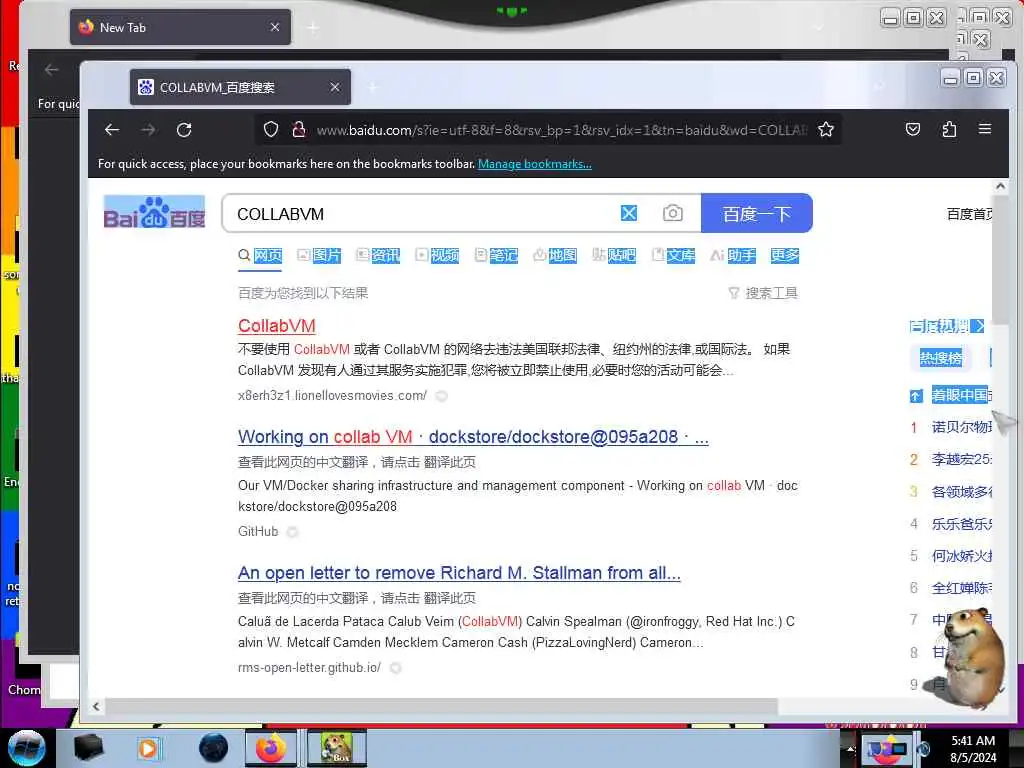Screen dimensions: 1024x768
Task: Select the 地图 map tab
Action: (554, 255)
